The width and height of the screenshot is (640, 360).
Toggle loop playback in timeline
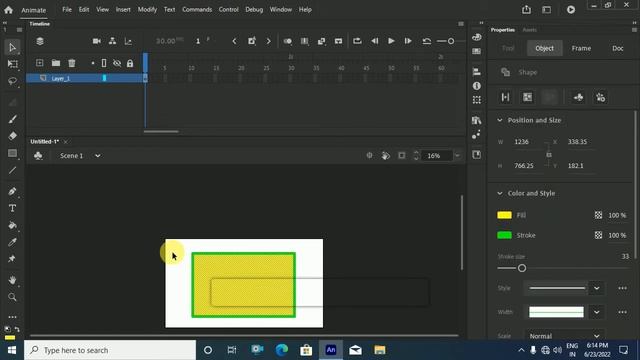point(357,41)
